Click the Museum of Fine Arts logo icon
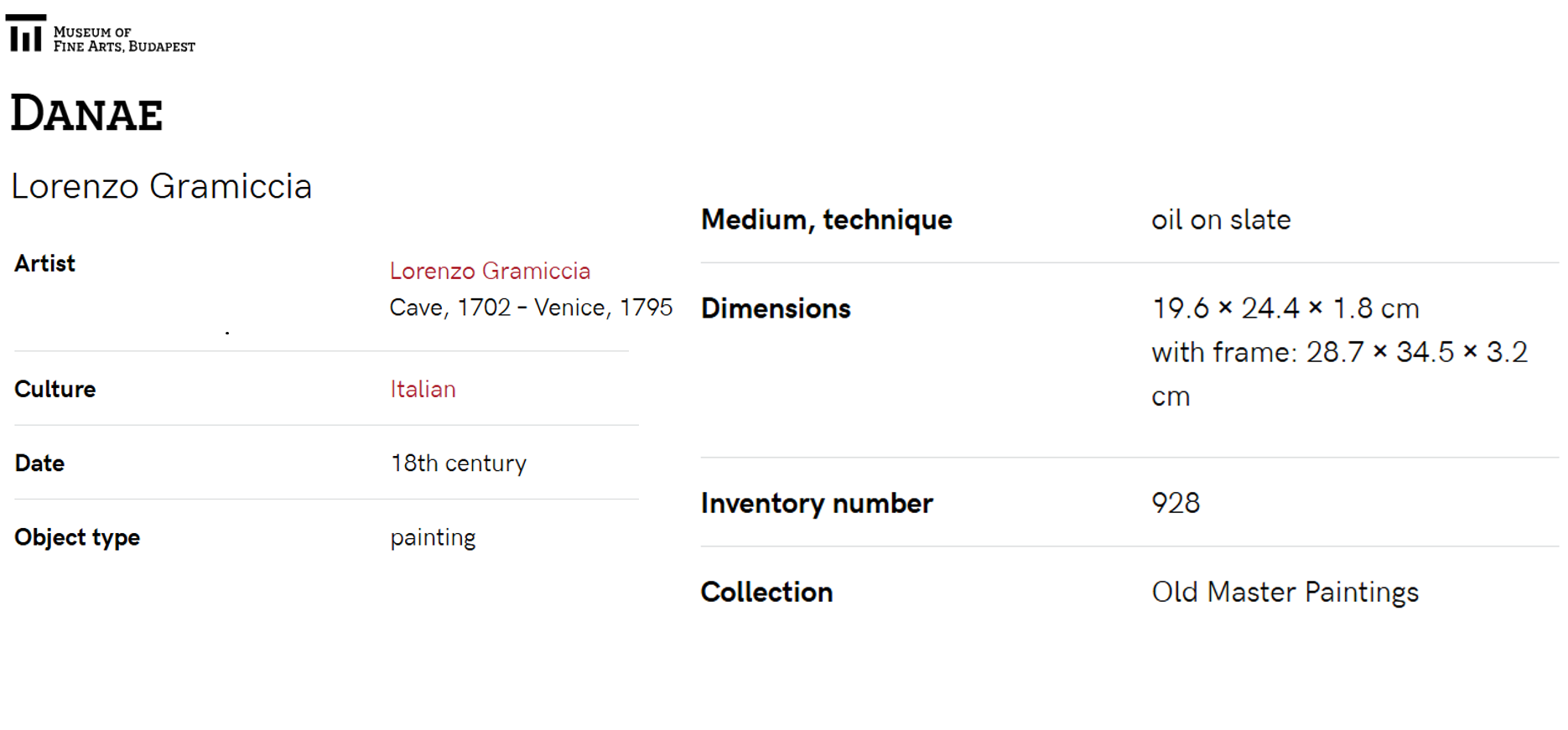 click(x=25, y=34)
